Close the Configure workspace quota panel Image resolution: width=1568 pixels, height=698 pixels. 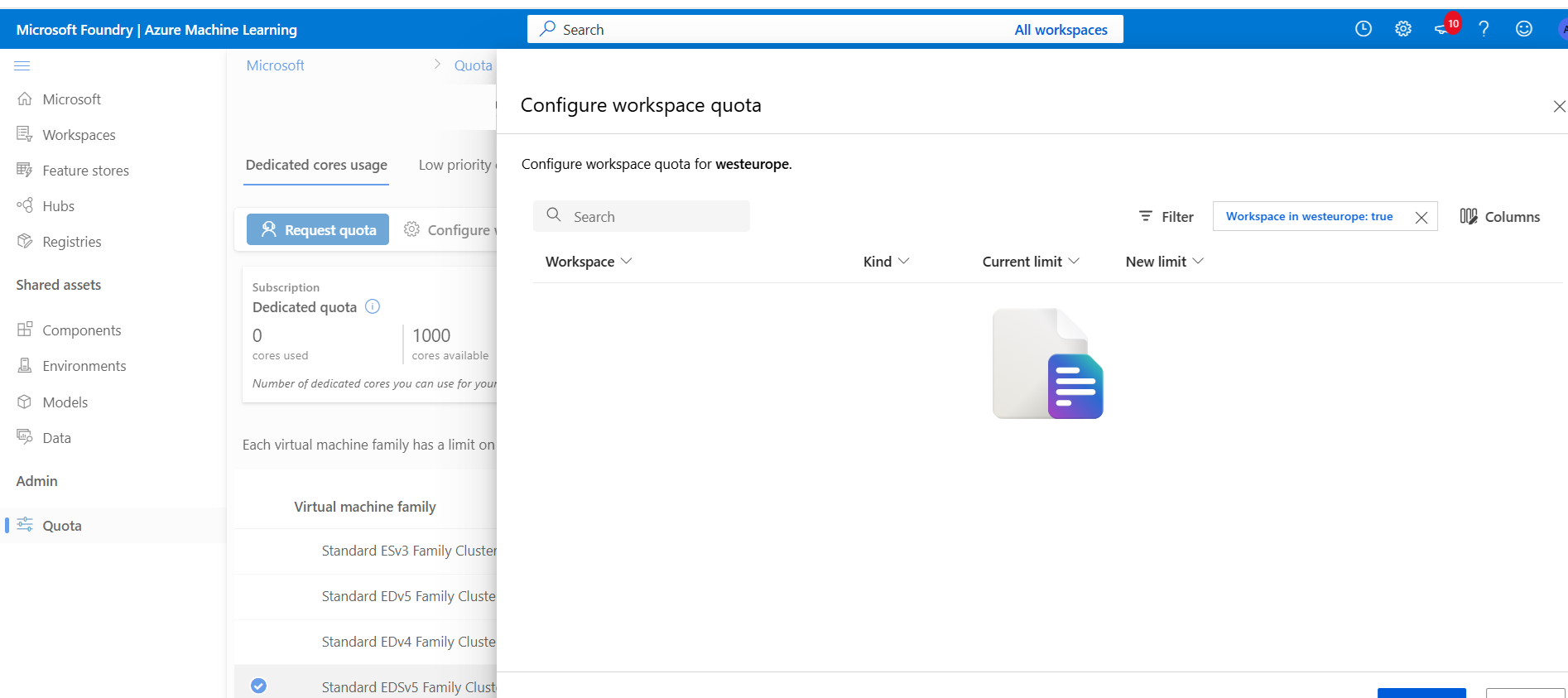click(1559, 106)
